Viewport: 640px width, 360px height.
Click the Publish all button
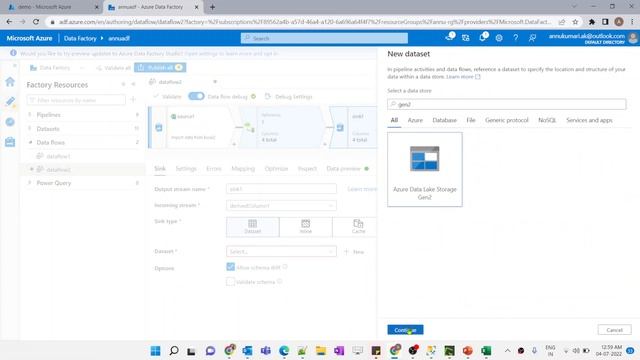tap(160, 67)
